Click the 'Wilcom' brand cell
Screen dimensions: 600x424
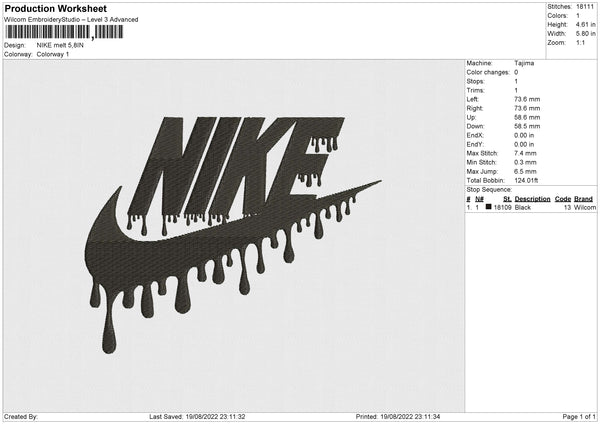pos(585,207)
